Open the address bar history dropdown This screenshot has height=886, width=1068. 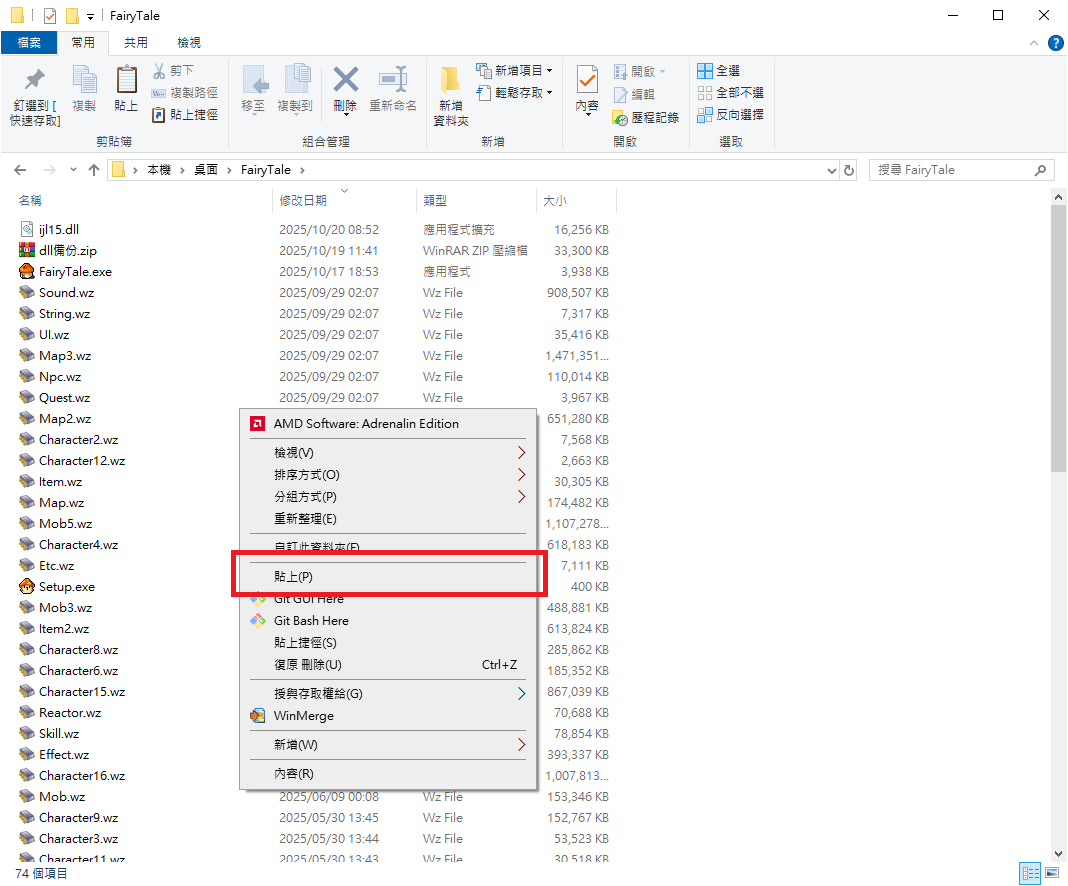click(832, 170)
